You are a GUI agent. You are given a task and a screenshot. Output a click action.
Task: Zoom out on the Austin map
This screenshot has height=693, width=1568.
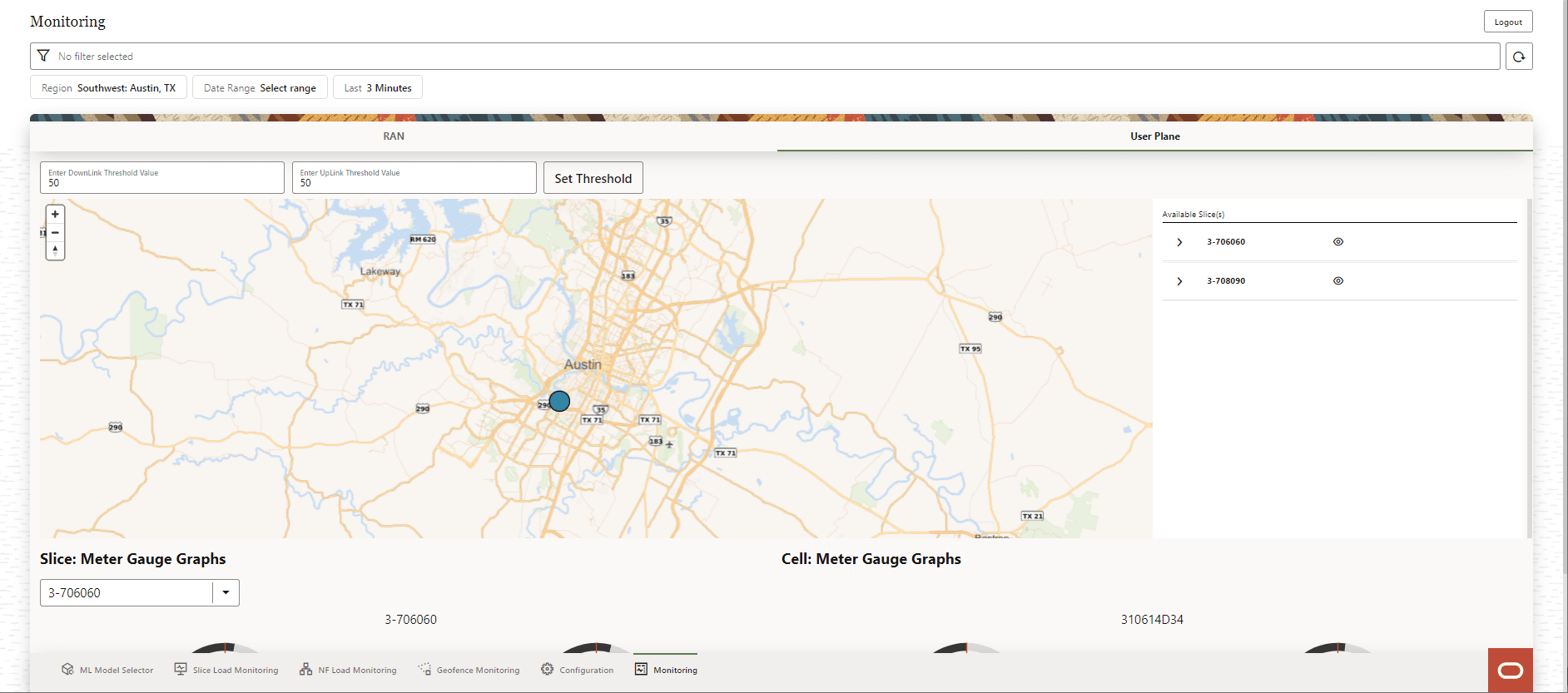[x=55, y=232]
